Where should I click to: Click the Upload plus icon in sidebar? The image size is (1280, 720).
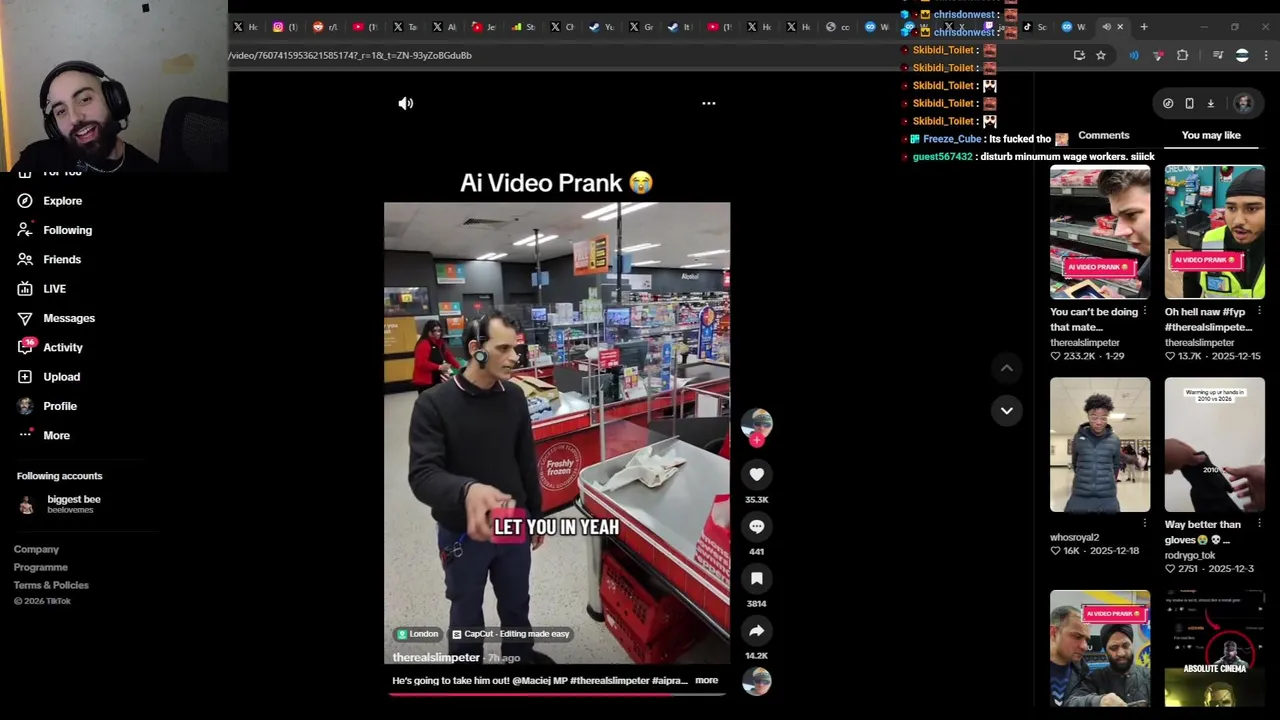point(25,377)
